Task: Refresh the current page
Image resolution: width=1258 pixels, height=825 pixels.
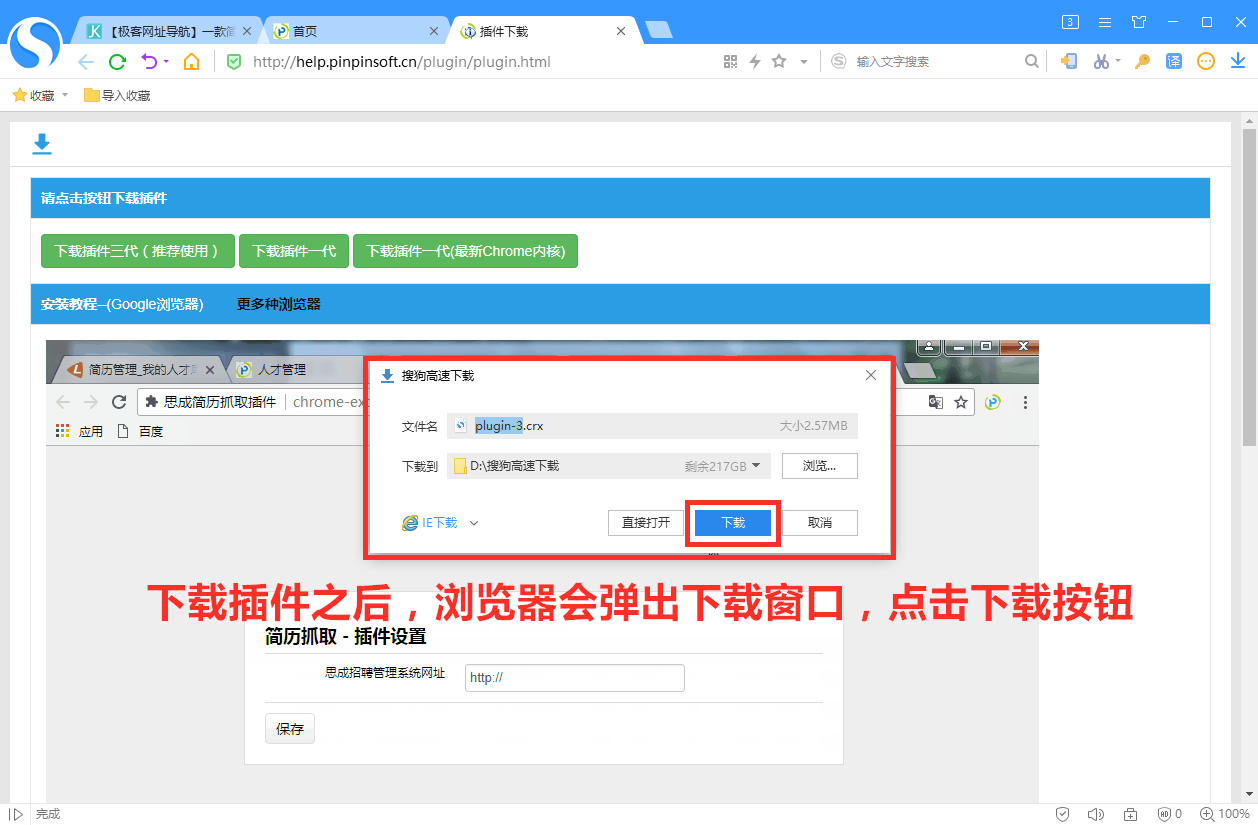Action: [117, 61]
